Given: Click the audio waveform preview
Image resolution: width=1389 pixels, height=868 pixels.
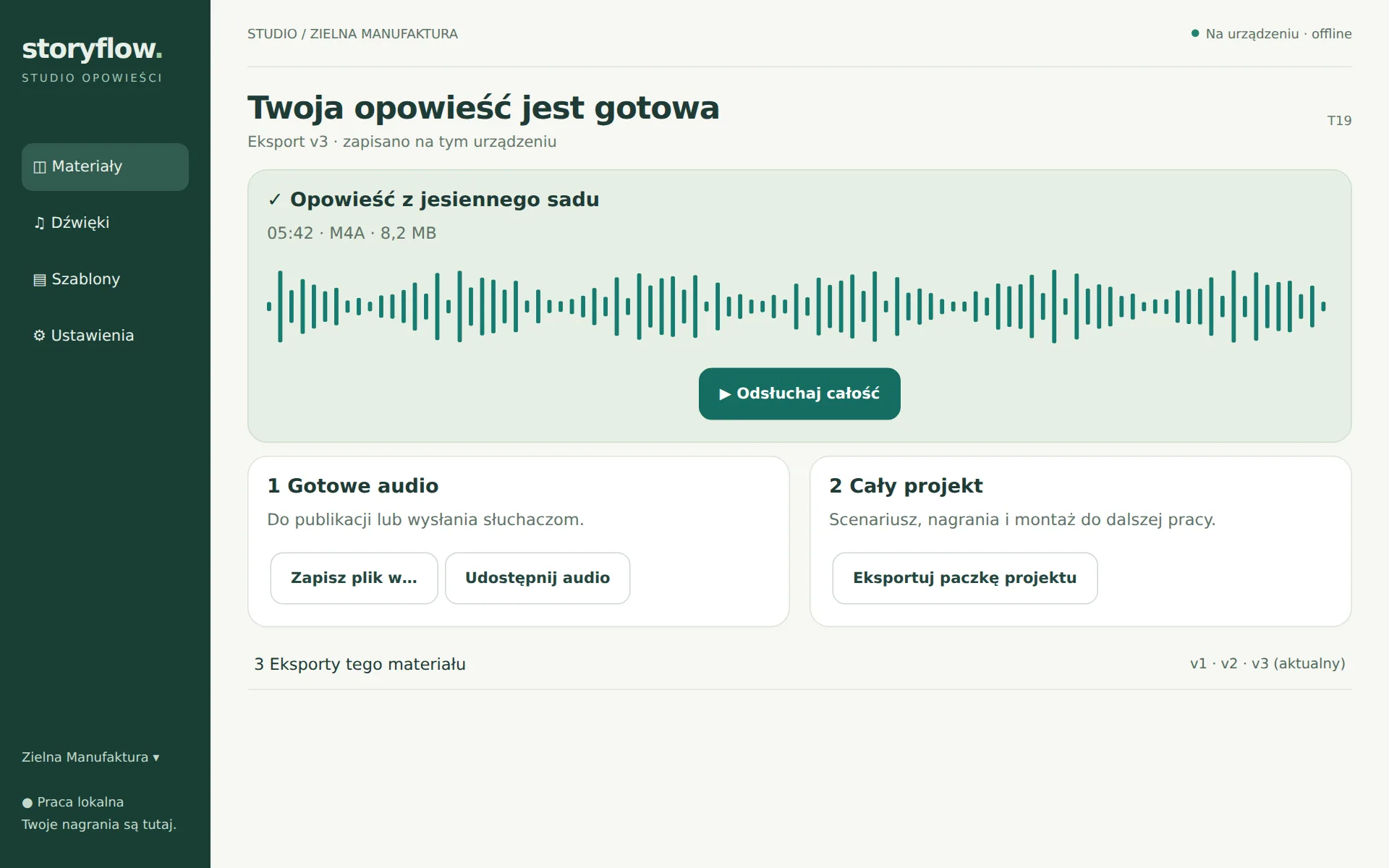Looking at the screenshot, I should pos(796,306).
